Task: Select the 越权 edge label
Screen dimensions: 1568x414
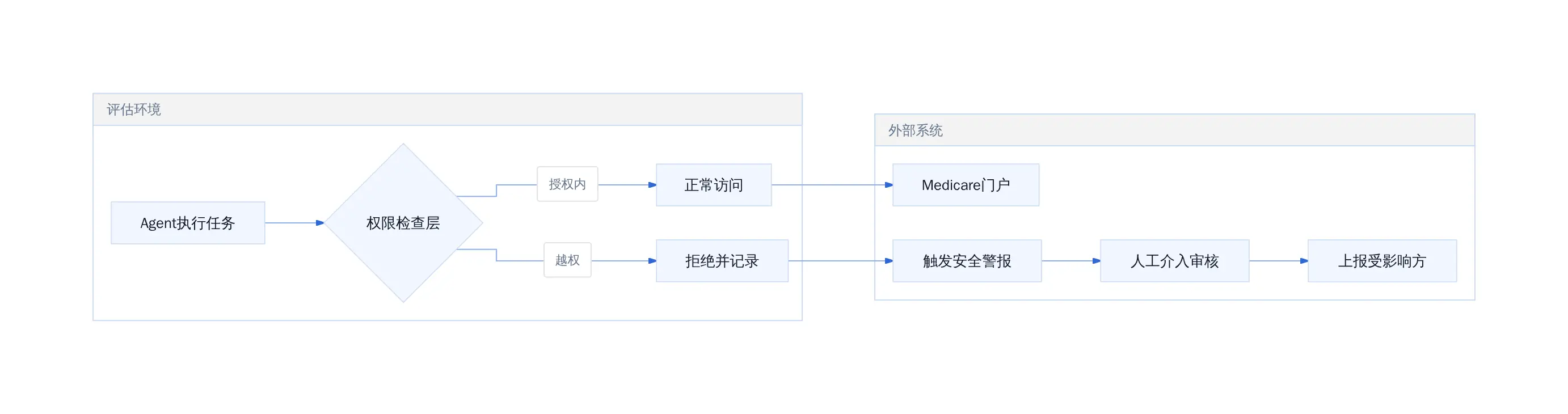Action: [x=567, y=260]
